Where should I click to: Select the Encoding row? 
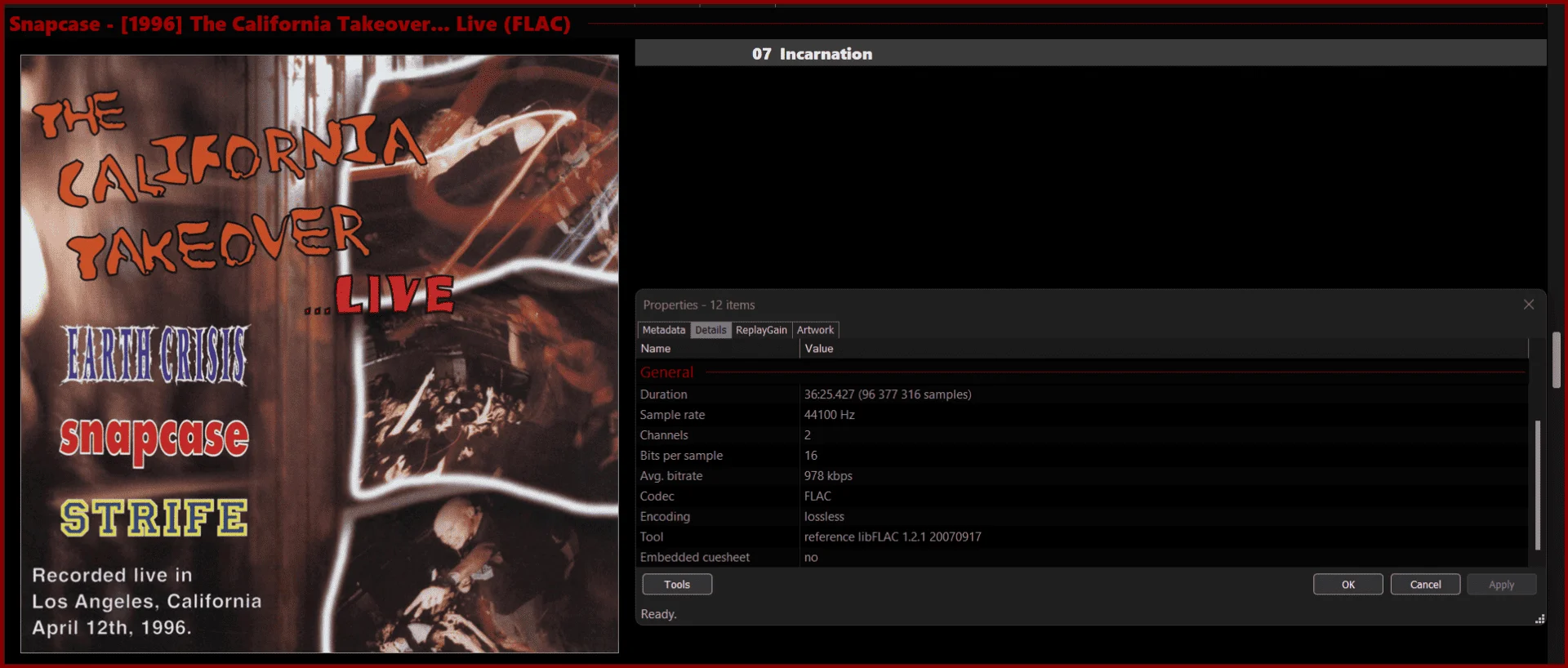point(1082,517)
